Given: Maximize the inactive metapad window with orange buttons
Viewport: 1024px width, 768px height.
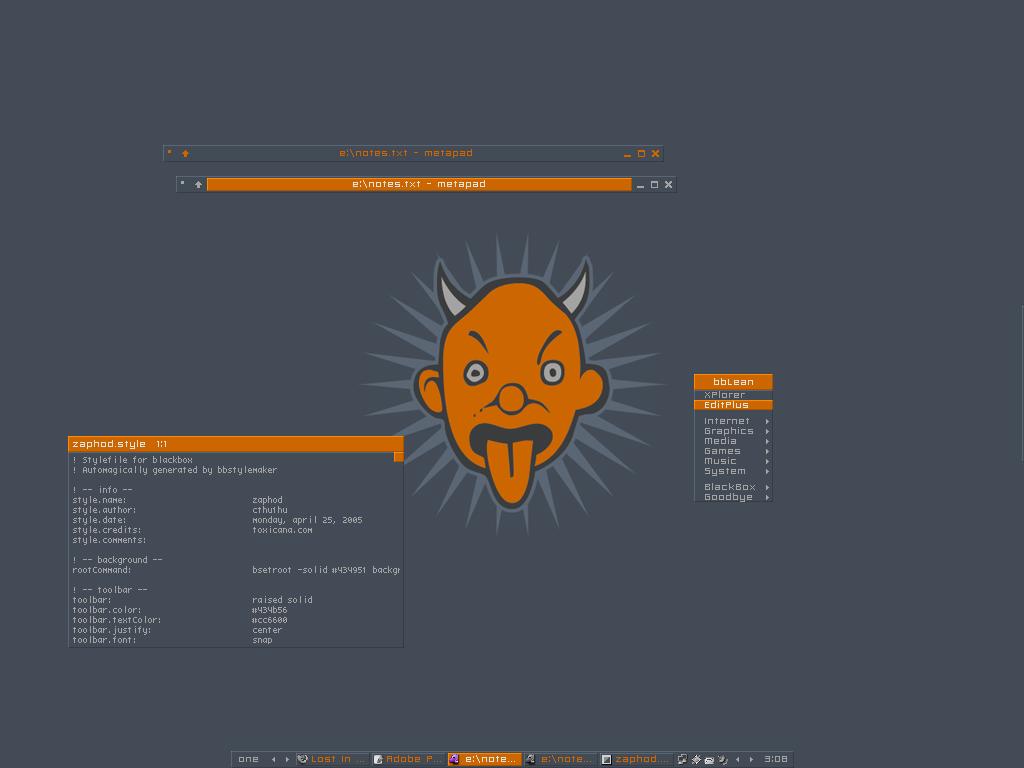Looking at the screenshot, I should [641, 154].
